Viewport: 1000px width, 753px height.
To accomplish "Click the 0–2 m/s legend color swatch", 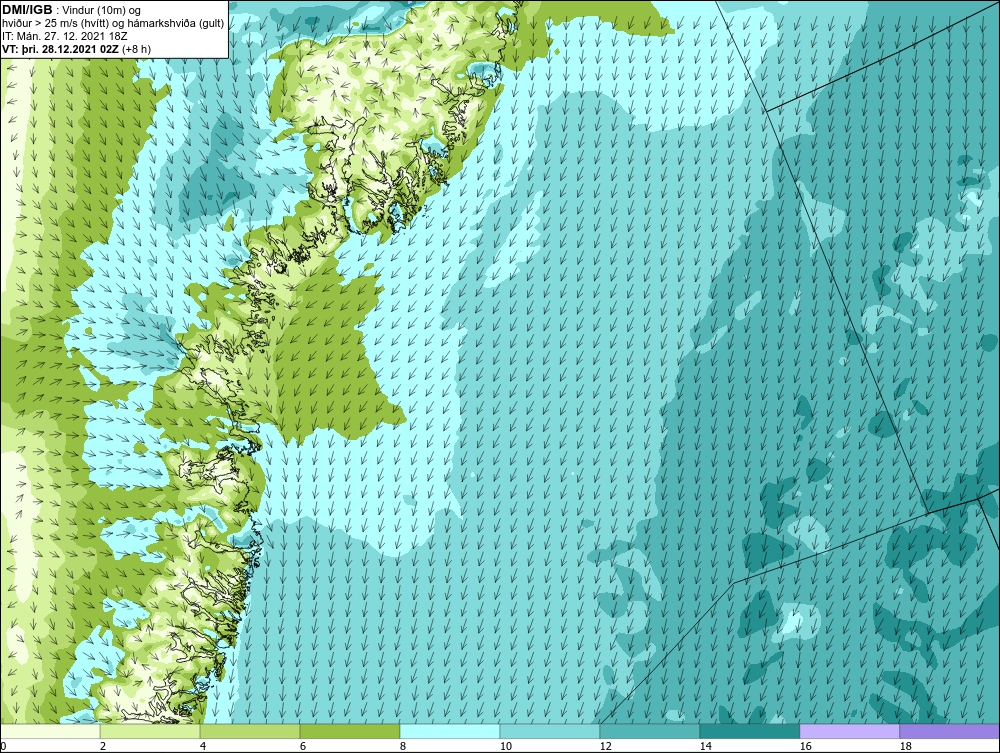I will (x=50, y=731).
